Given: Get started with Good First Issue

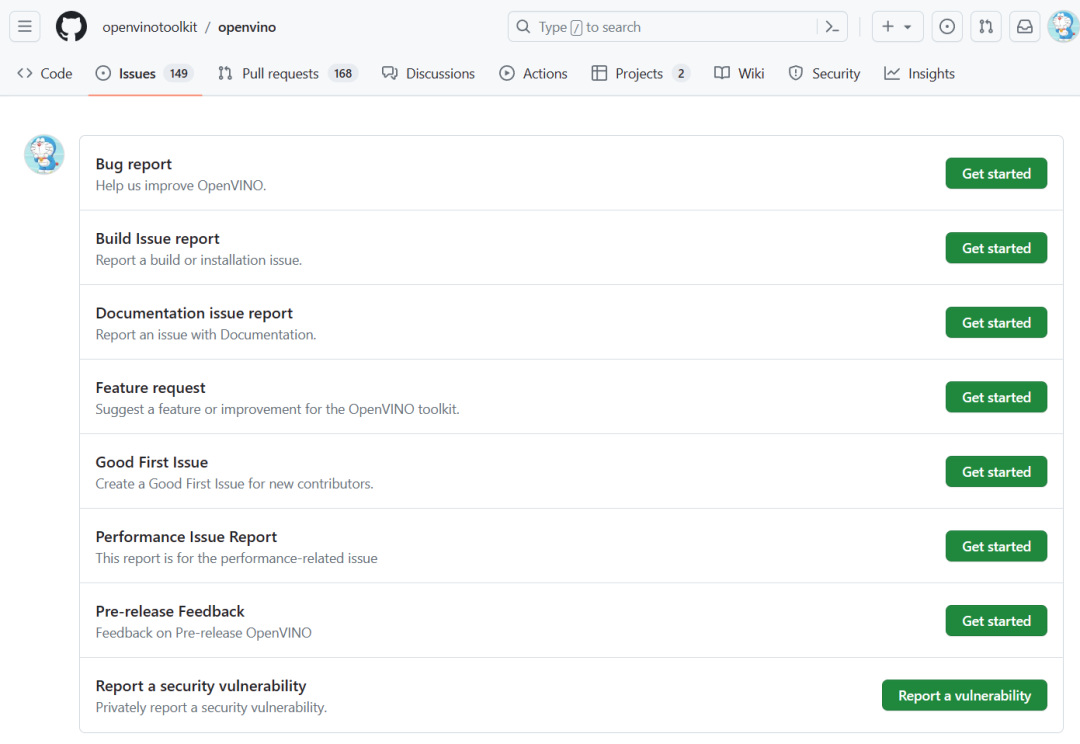Looking at the screenshot, I should [996, 472].
